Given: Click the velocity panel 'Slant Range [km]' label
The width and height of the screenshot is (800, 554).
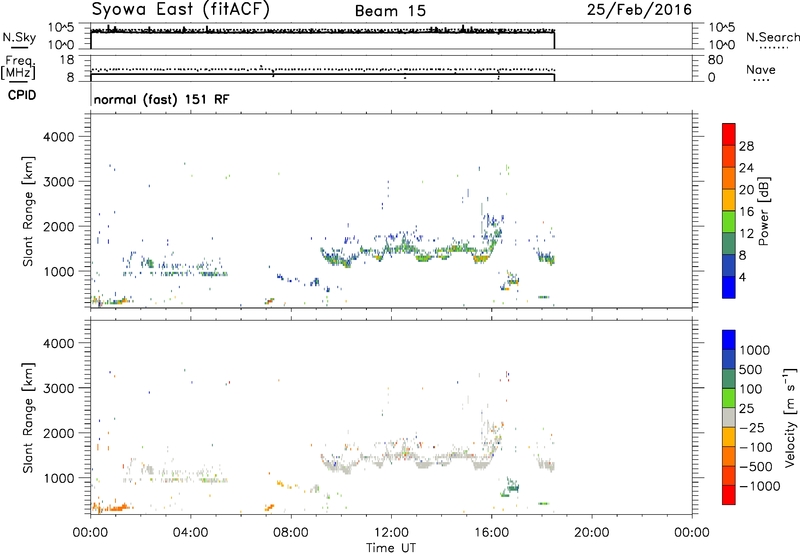Looking at the screenshot, I should pos(28,417).
